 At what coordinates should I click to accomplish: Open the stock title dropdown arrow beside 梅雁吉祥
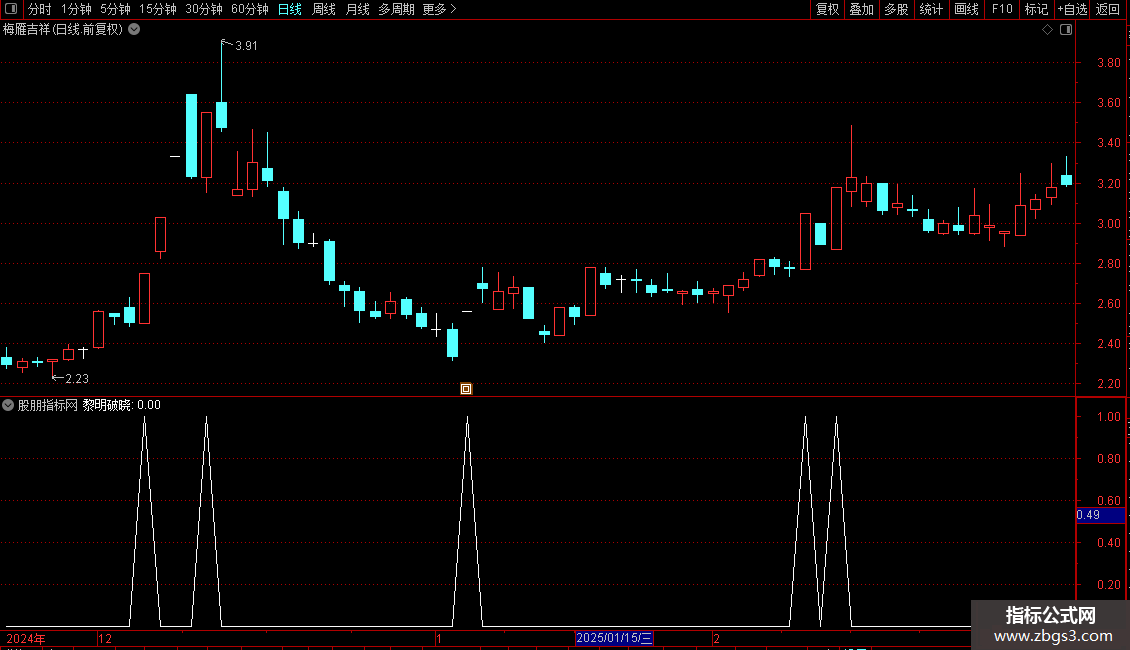[134, 30]
